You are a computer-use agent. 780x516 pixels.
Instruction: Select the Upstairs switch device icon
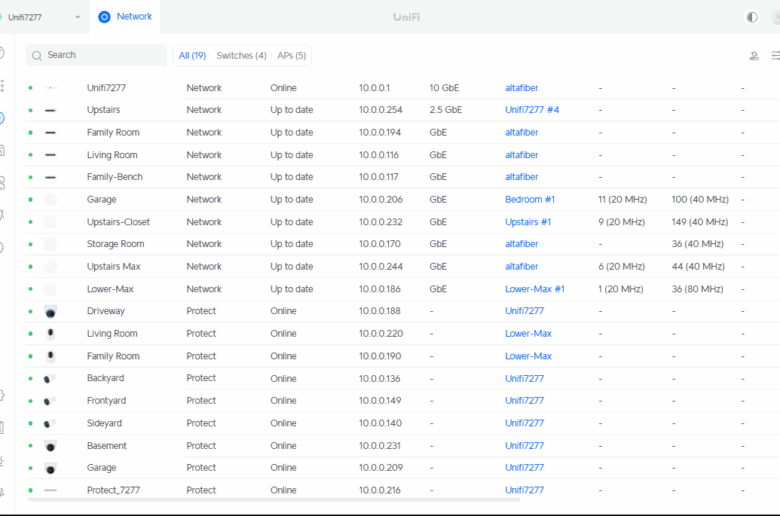tap(50, 110)
